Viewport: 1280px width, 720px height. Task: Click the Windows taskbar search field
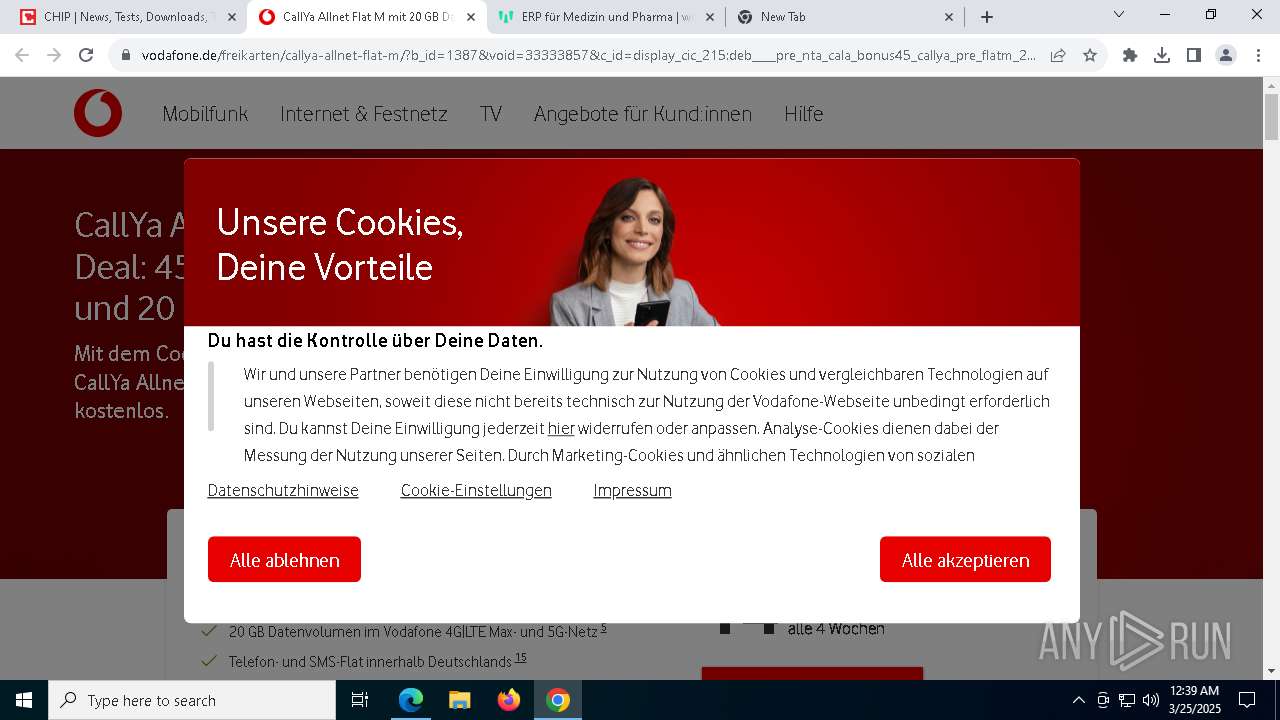(192, 700)
